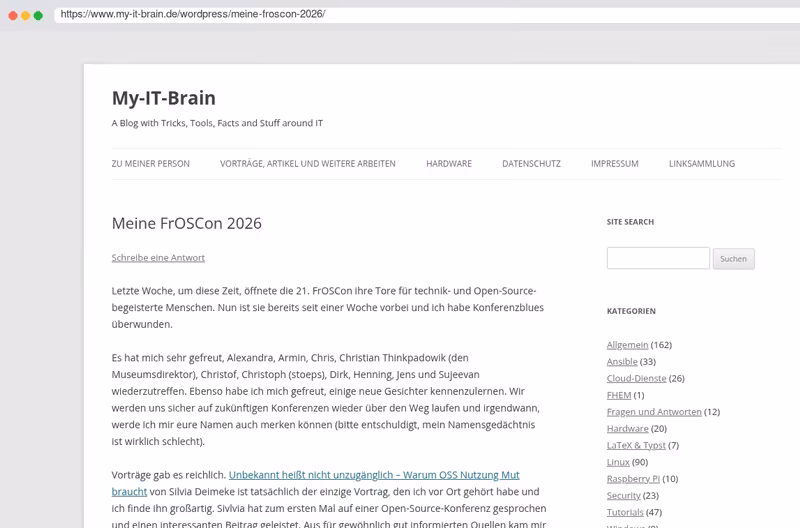Open the Ansible category link
Screen dimensions: 800x528
622,362
